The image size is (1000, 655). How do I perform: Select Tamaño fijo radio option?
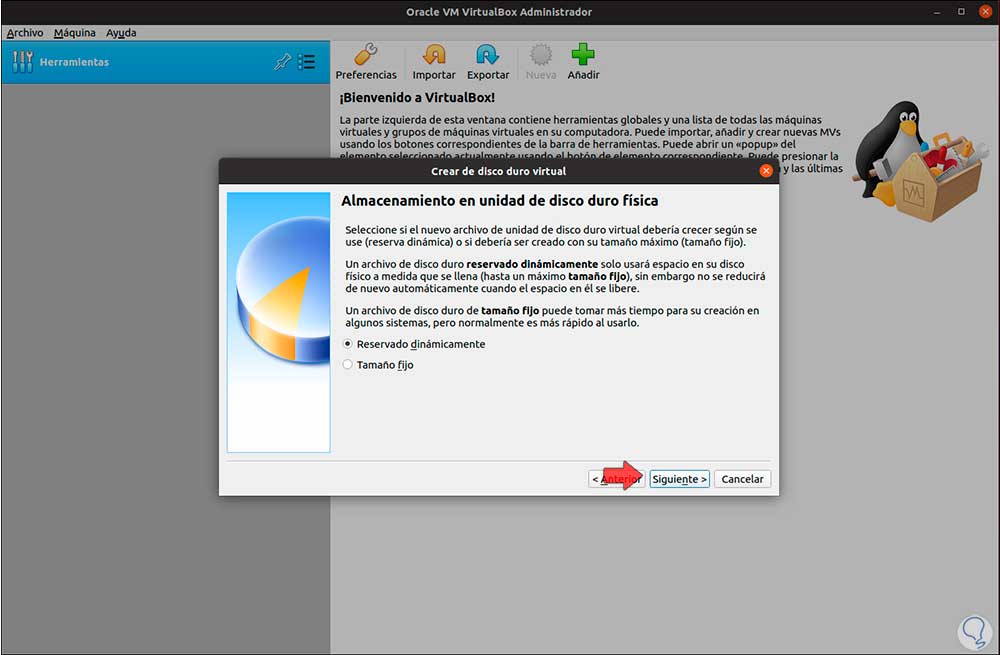(x=348, y=365)
